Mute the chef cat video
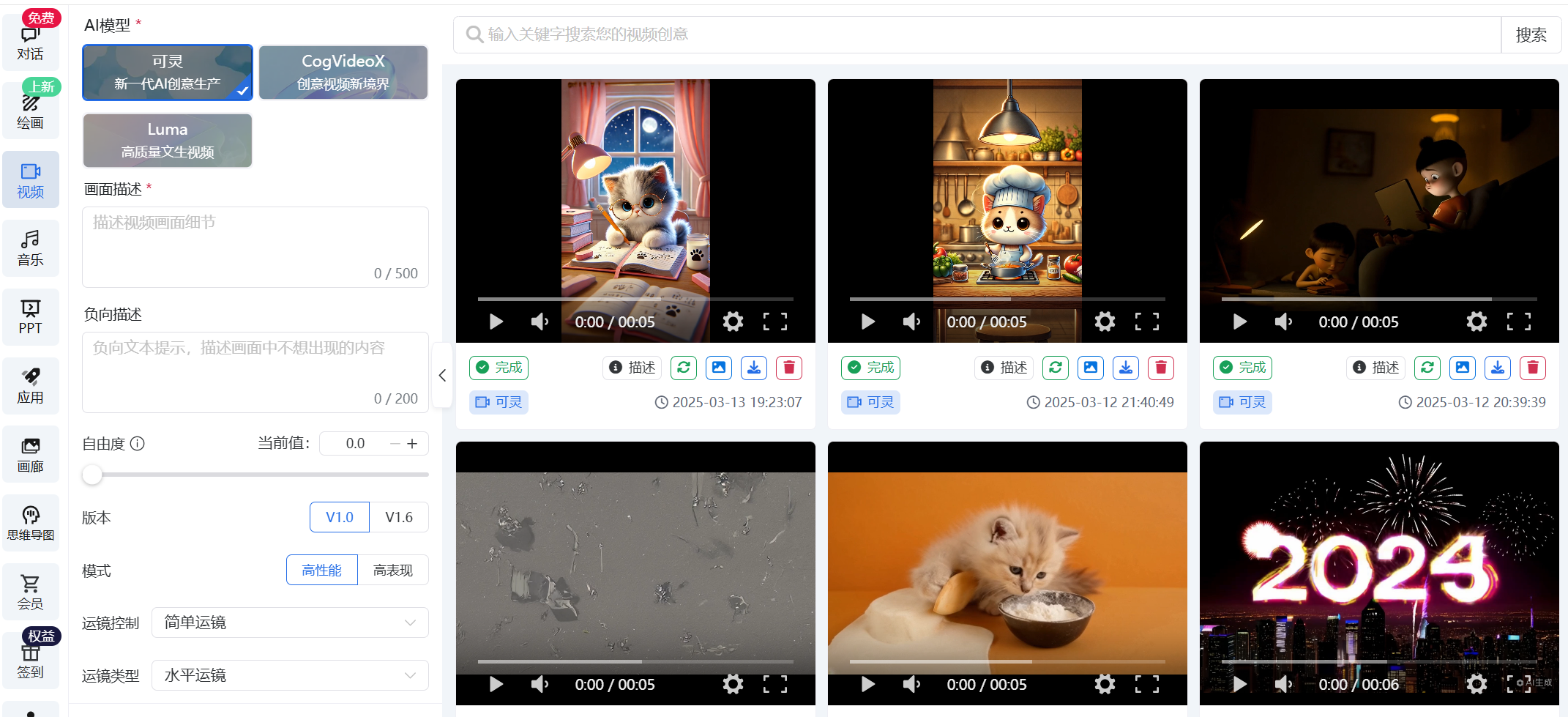This screenshot has height=717, width=1568. click(x=911, y=322)
